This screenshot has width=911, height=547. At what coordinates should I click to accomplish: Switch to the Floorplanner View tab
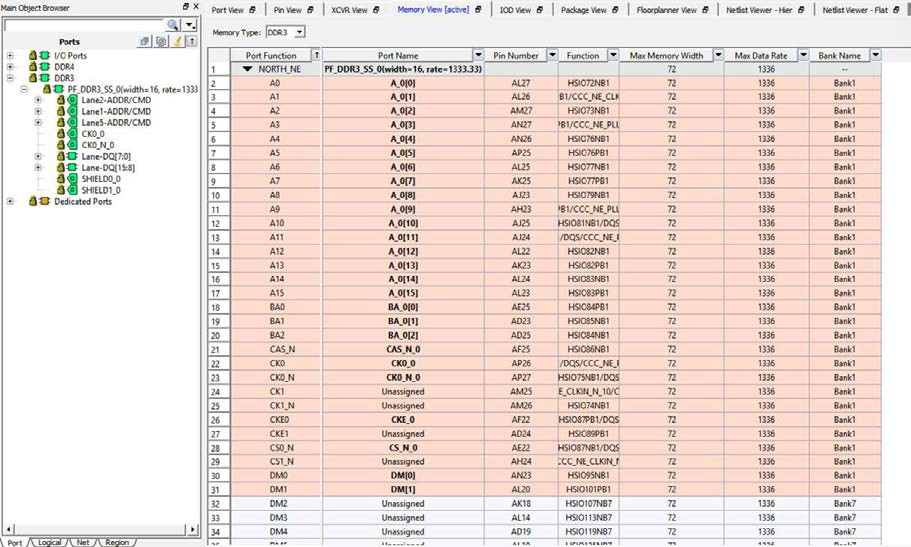tap(667, 10)
